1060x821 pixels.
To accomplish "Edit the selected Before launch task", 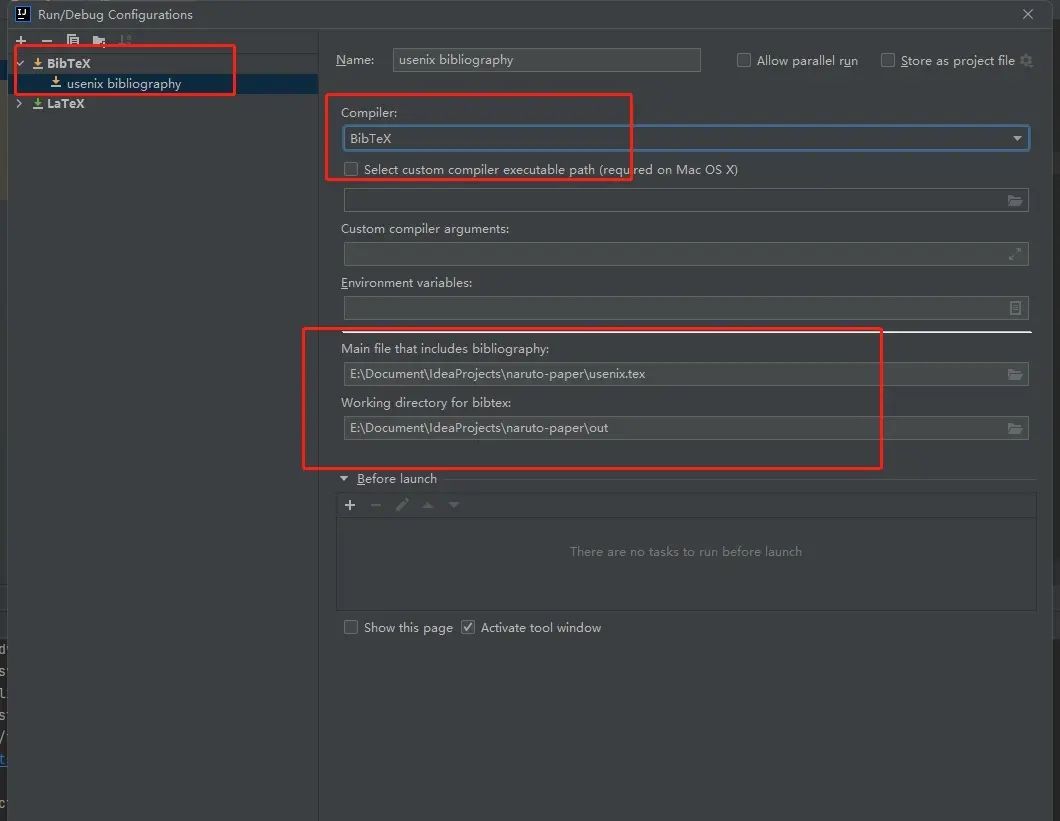I will coord(402,505).
